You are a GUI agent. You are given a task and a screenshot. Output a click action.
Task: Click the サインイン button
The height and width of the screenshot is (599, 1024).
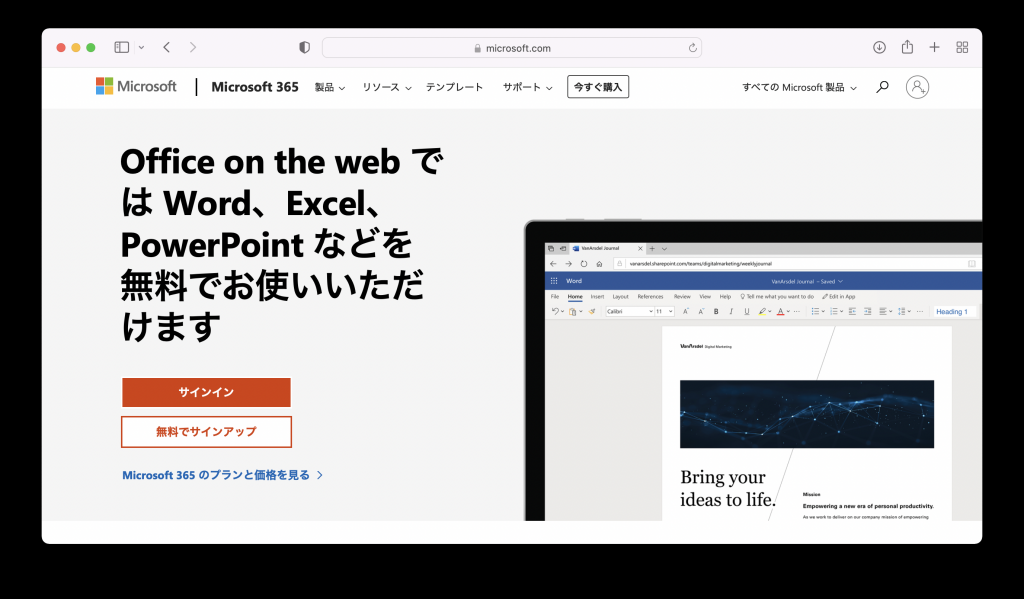point(205,392)
